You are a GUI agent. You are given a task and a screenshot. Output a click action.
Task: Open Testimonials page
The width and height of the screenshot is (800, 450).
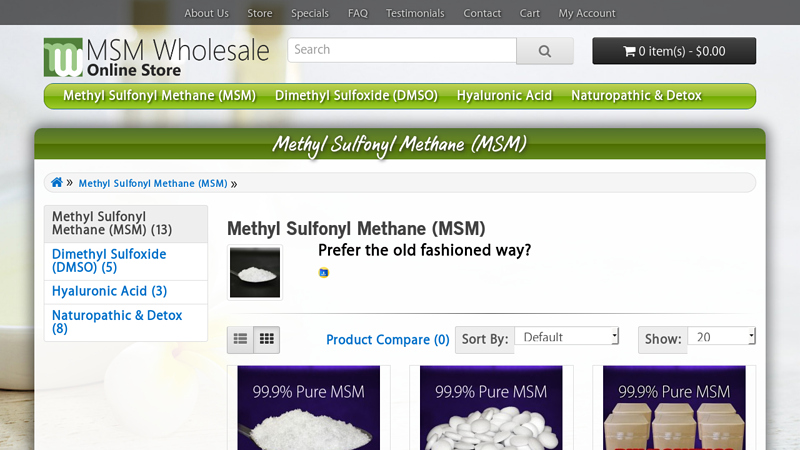pos(415,13)
